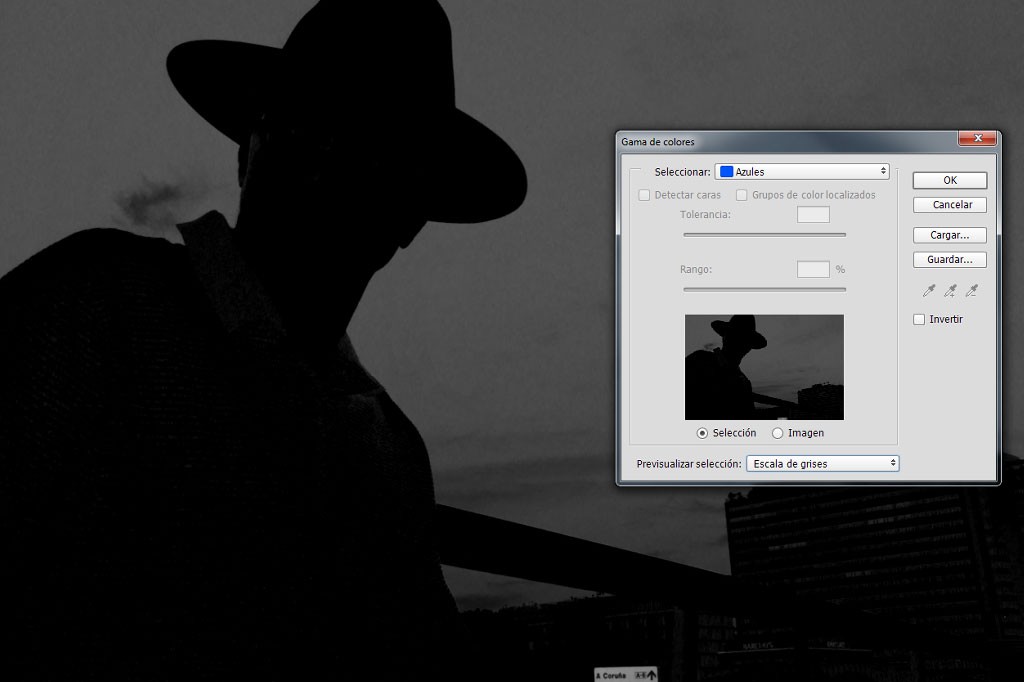The height and width of the screenshot is (682, 1024).
Task: Confirm with the OK button
Action: click(950, 180)
